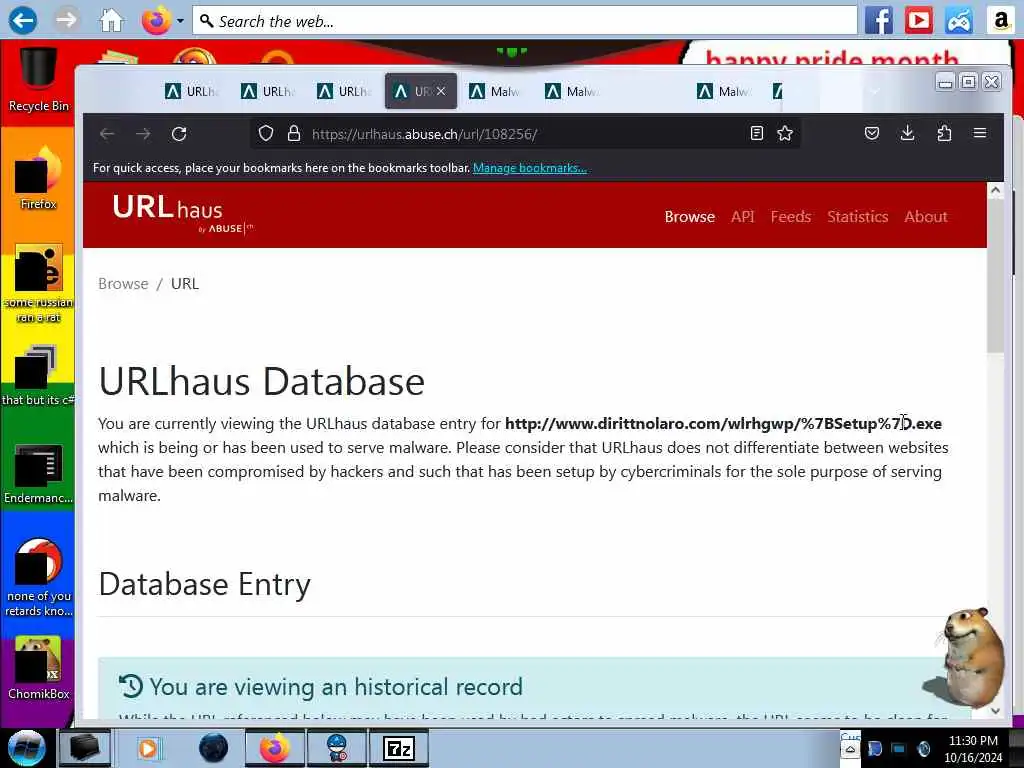The image size is (1024, 768).
Task: Open the game controller shortcut icon
Action: (958, 21)
